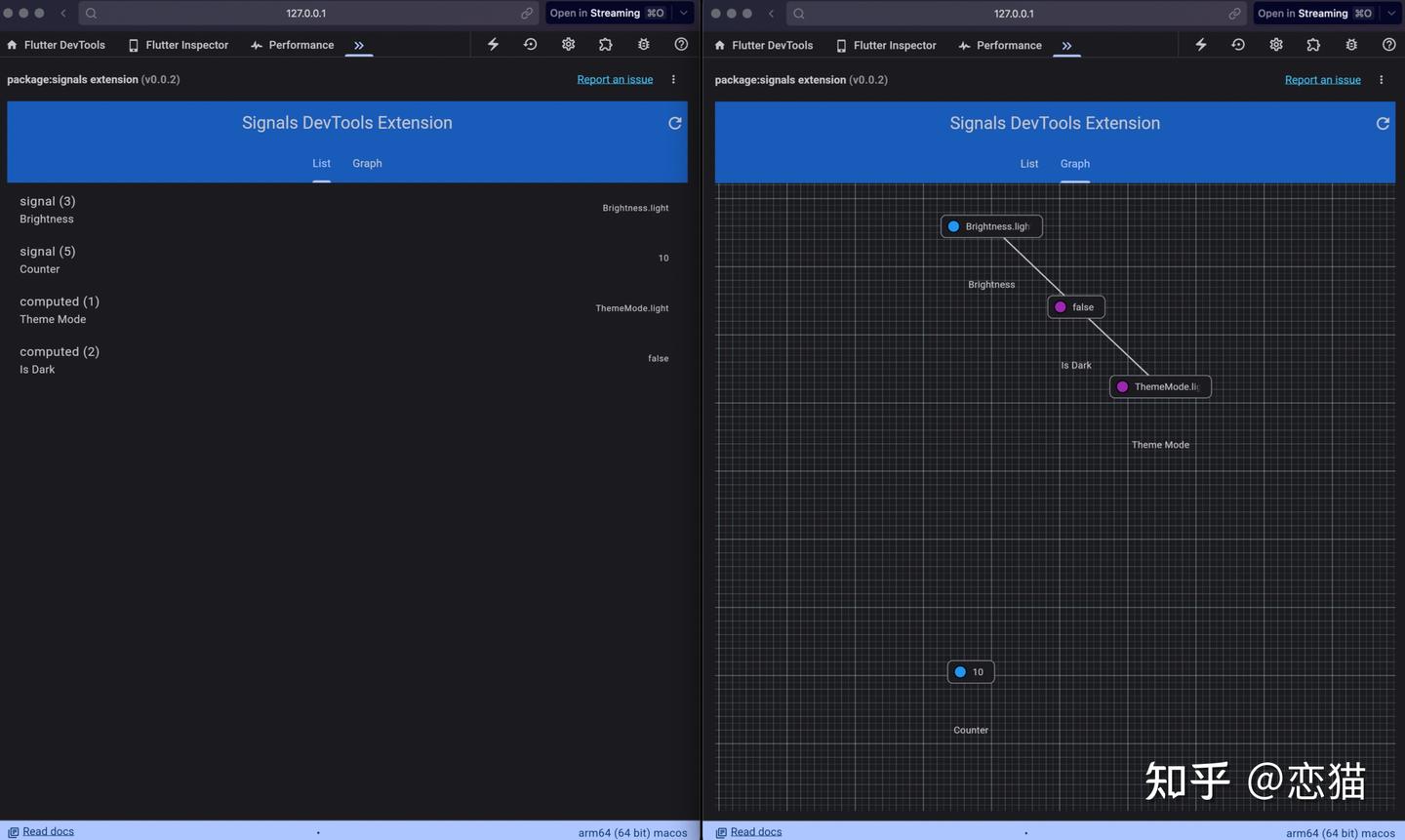The image size is (1405, 840).
Task: Click Report an issue link in left window
Action: (x=615, y=80)
